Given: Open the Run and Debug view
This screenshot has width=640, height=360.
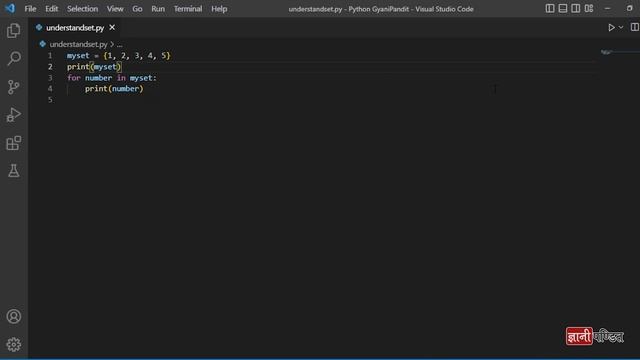Looking at the screenshot, I should coord(13,115).
